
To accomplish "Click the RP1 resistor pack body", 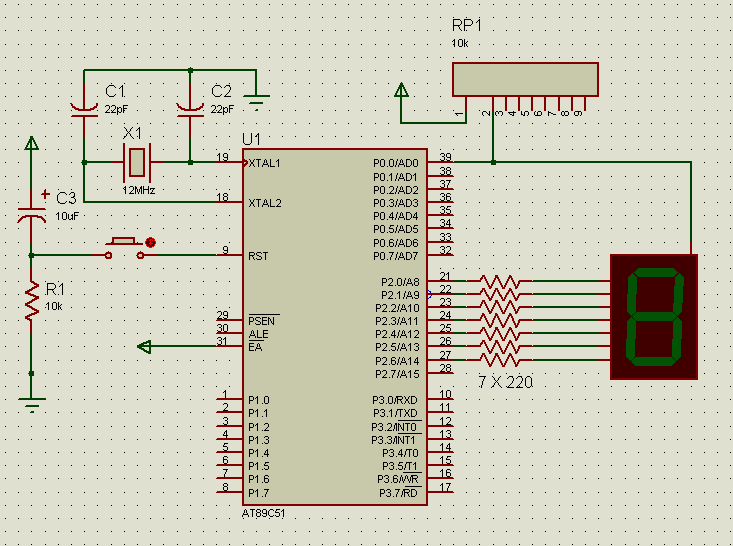I will tap(525, 79).
